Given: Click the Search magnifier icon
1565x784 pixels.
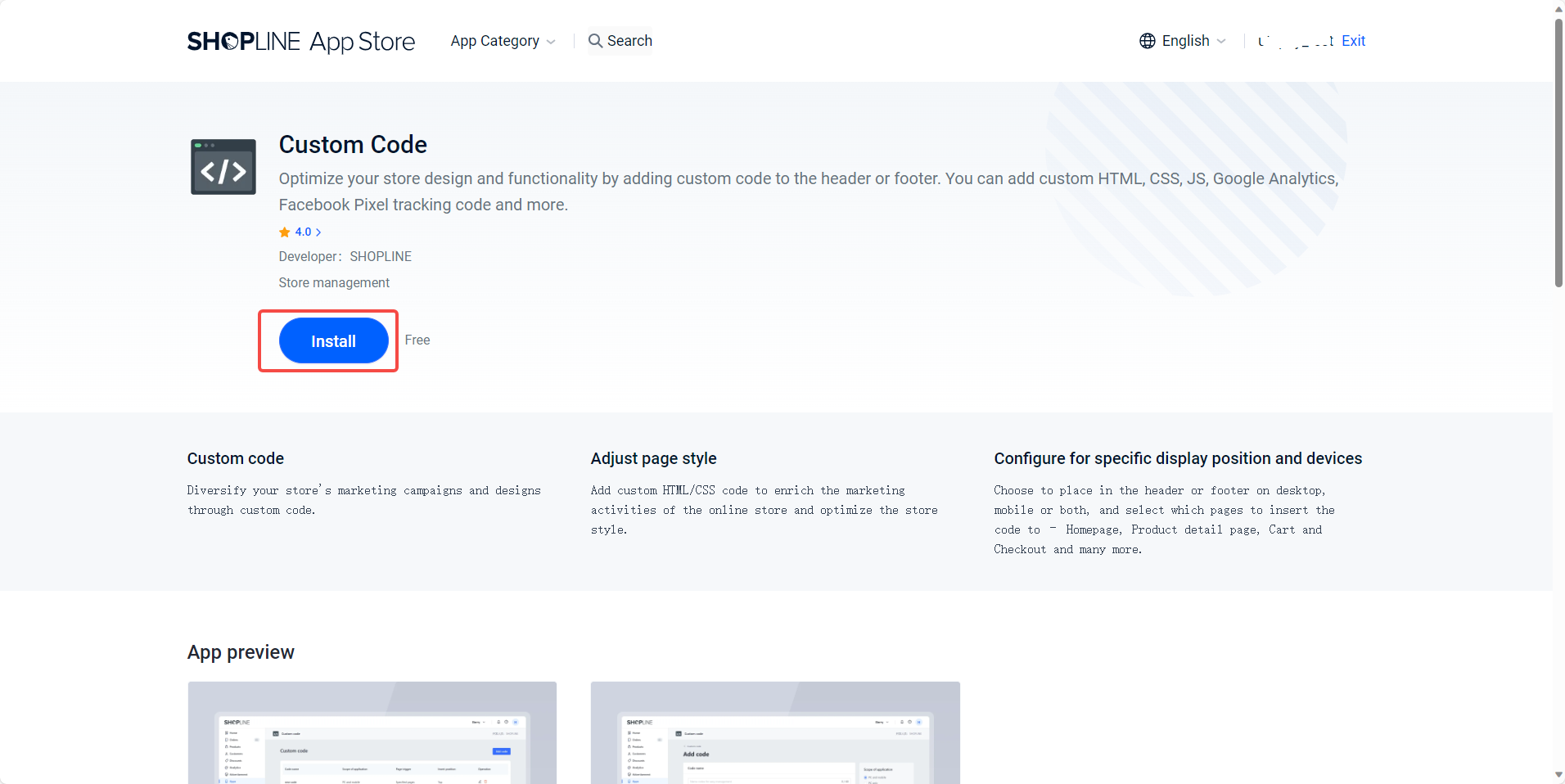Looking at the screenshot, I should coord(595,41).
